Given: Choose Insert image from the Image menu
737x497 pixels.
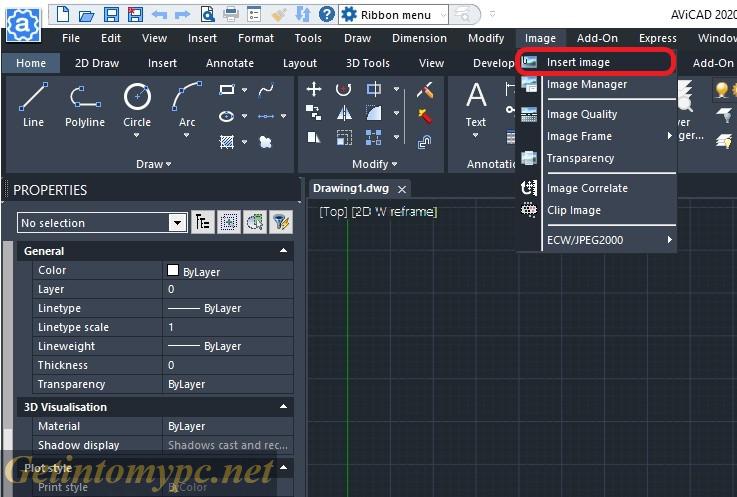Looking at the screenshot, I should 596,62.
